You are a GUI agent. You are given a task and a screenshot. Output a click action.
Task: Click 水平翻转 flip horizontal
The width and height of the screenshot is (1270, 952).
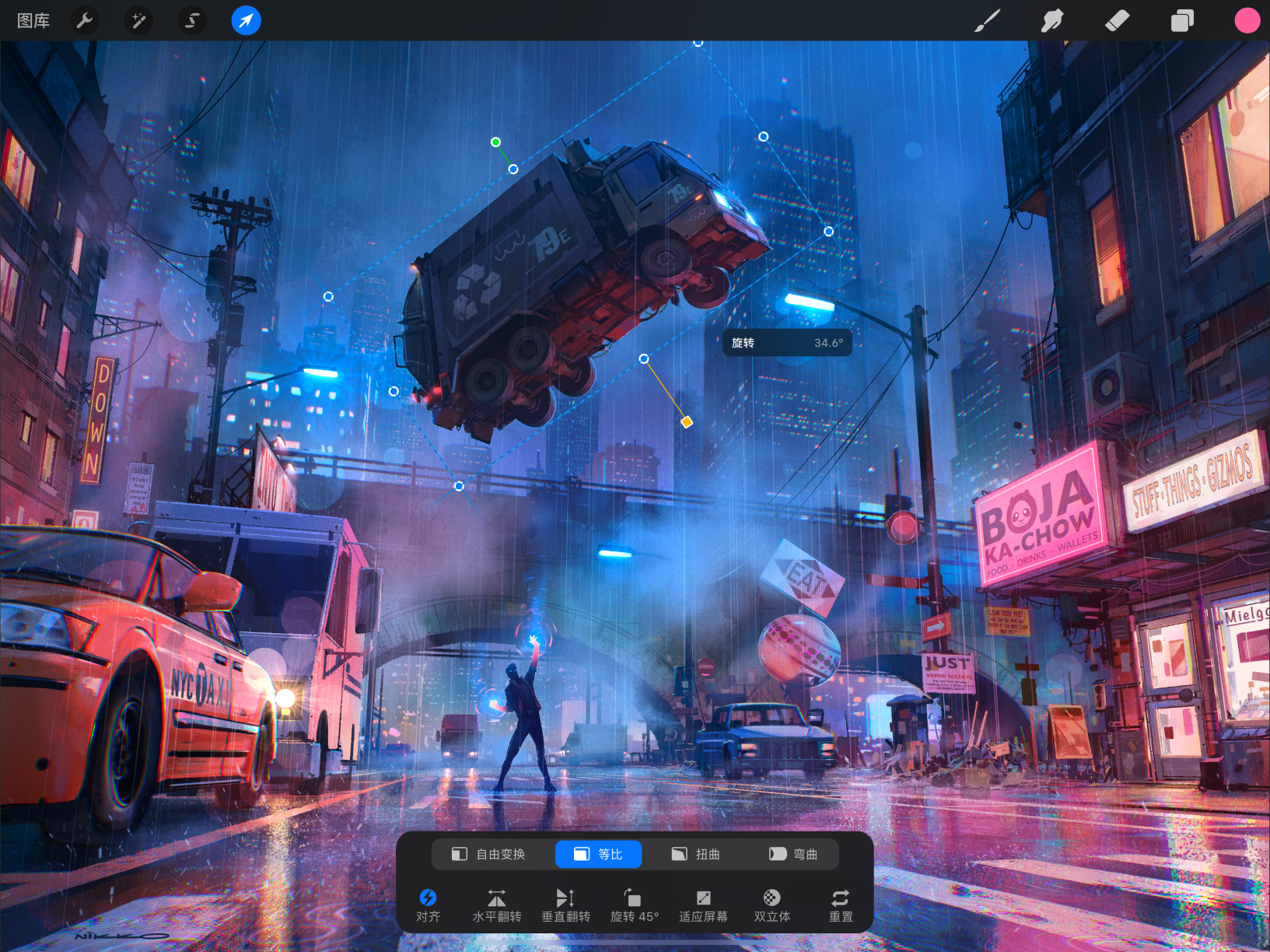[496, 906]
